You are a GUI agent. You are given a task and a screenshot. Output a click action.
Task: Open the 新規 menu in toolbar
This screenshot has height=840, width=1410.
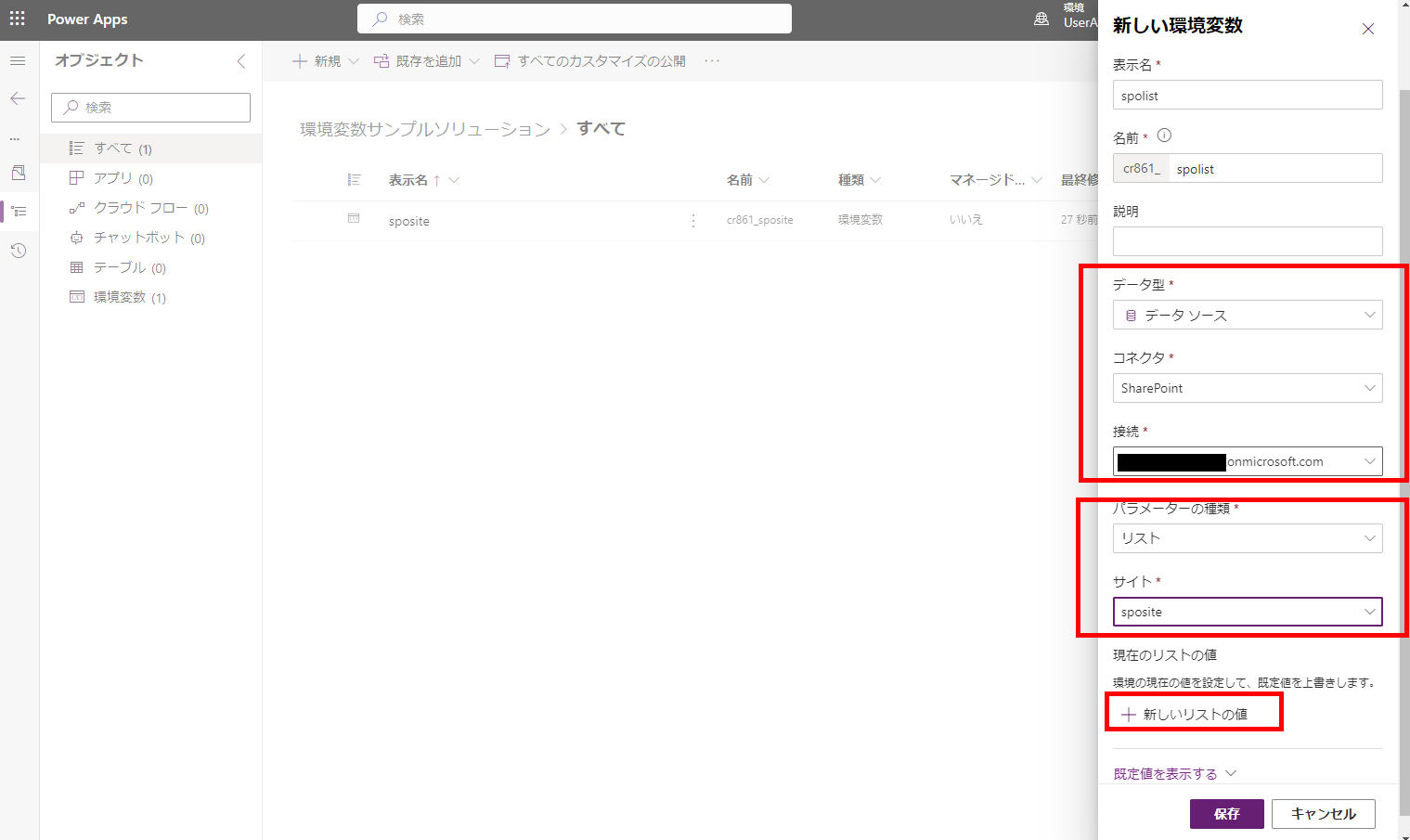326,61
